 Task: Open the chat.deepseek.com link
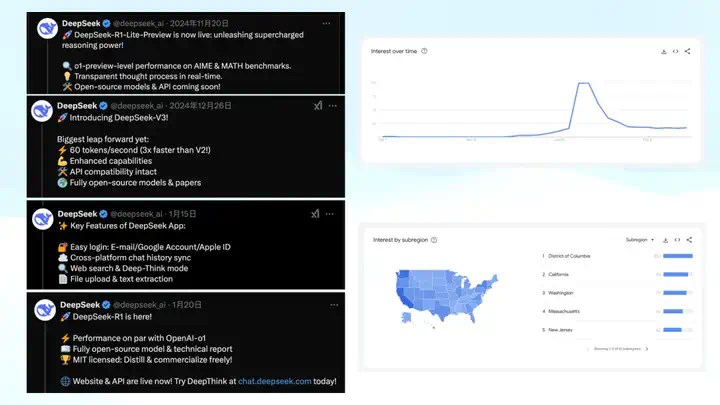click(275, 381)
